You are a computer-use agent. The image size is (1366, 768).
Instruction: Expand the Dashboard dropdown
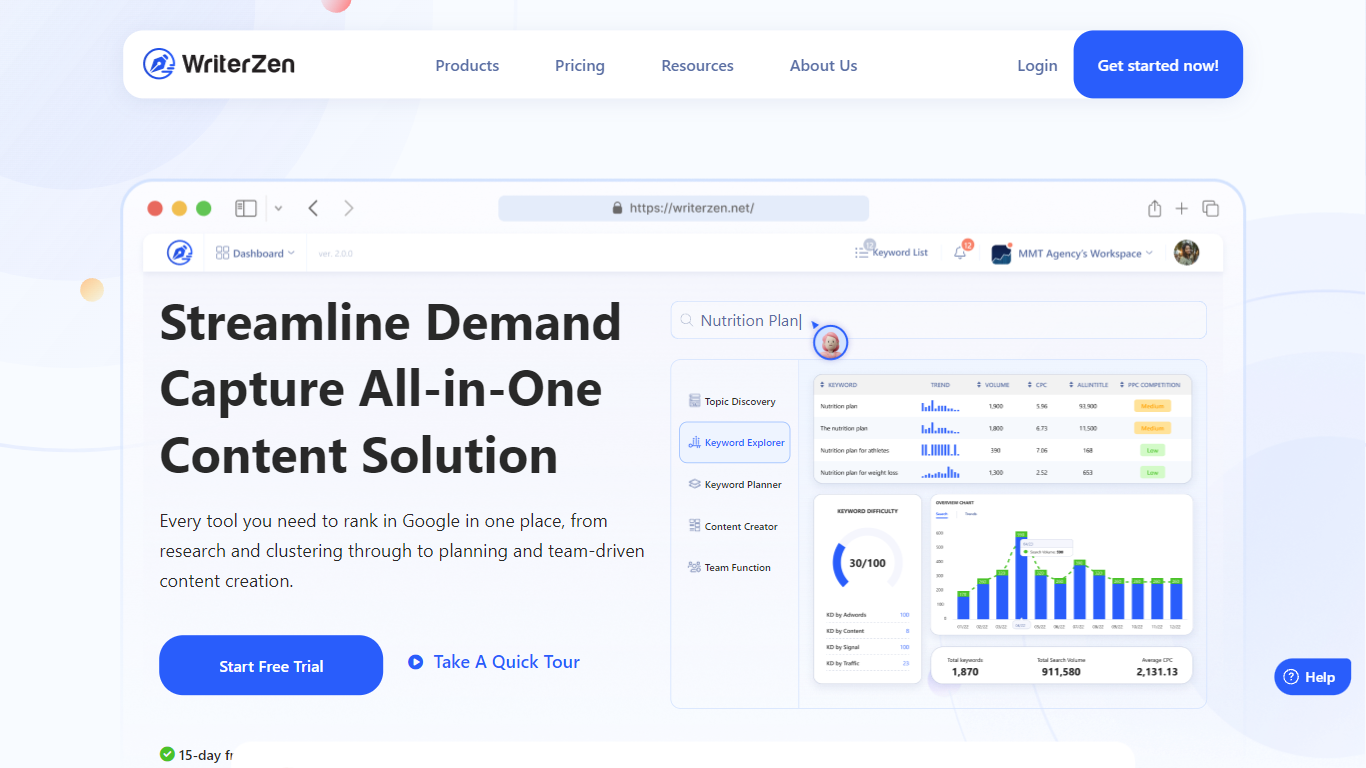pyautogui.click(x=256, y=253)
